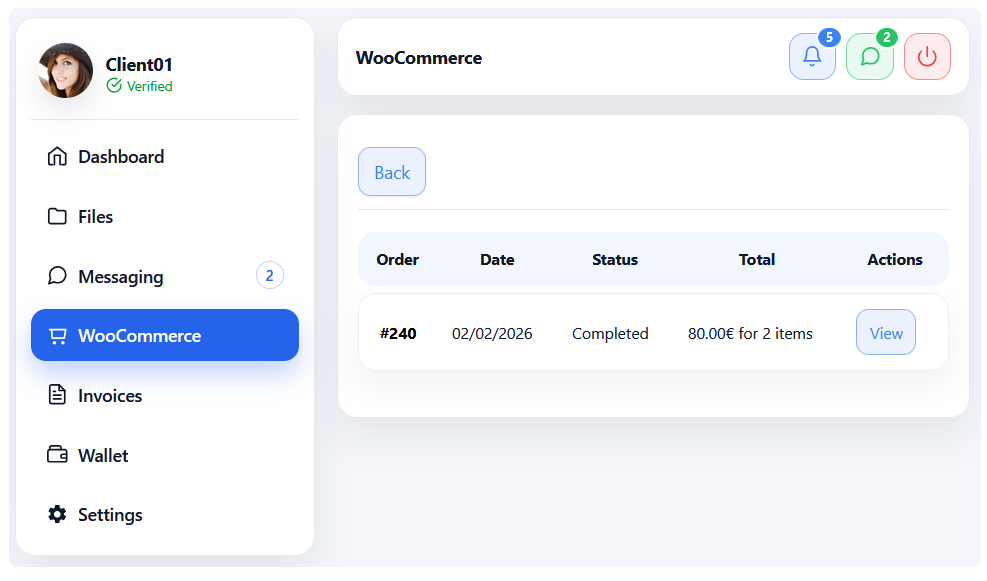The image size is (987, 581).
Task: Open the Dashboard menu item
Action: (121, 157)
